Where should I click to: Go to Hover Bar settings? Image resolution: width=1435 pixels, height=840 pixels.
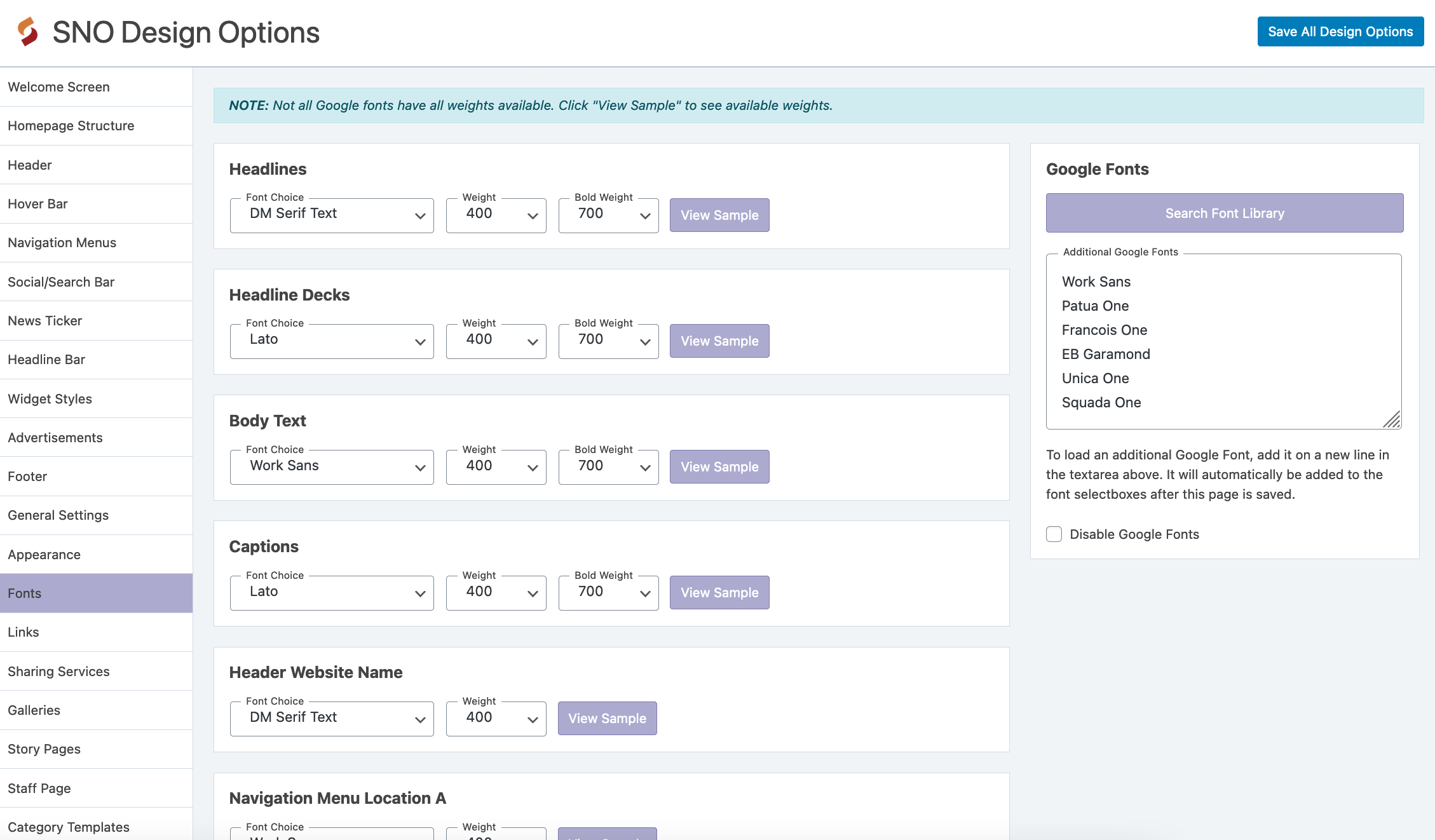tap(96, 204)
